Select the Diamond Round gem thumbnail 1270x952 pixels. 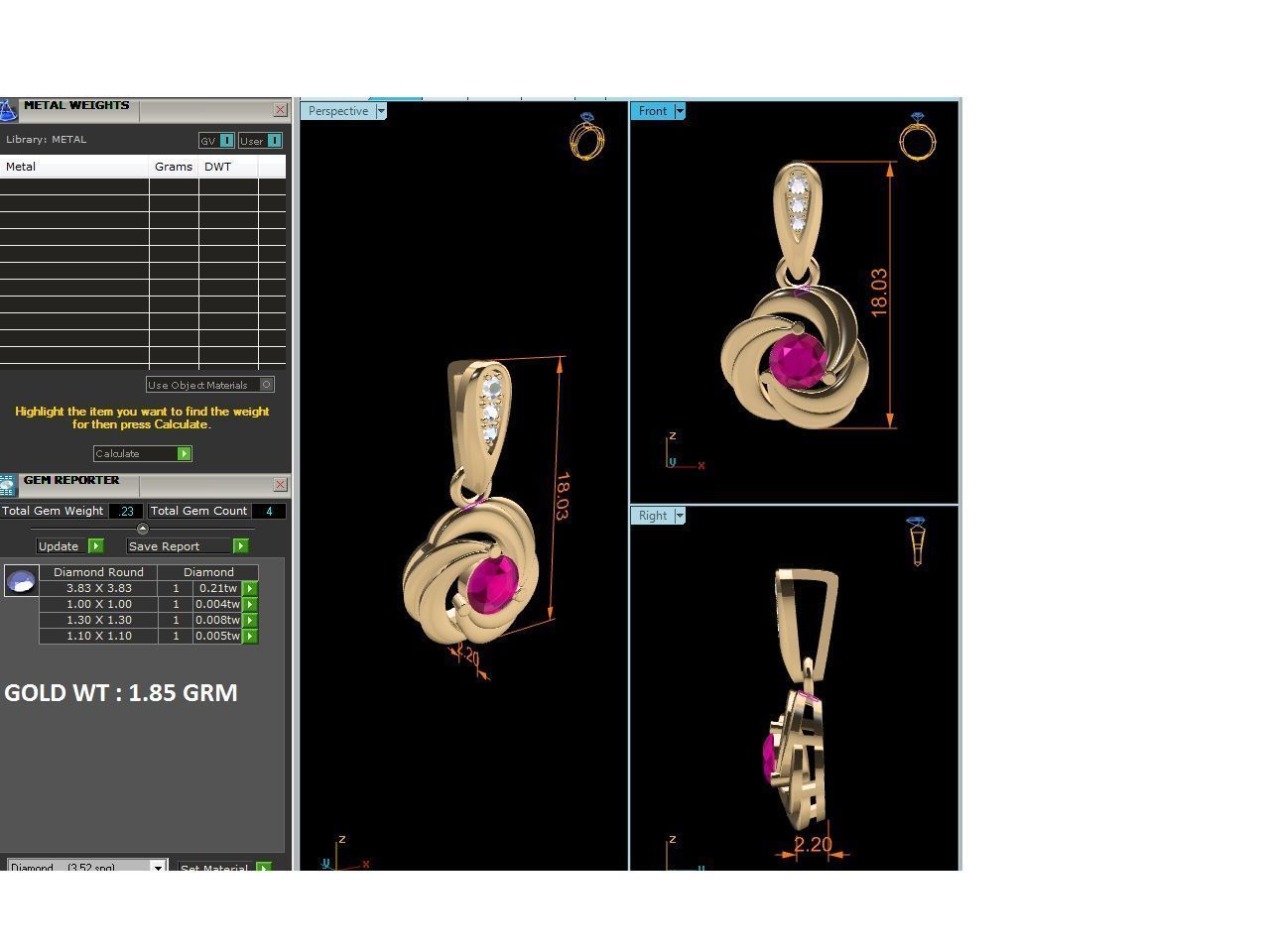(21, 581)
